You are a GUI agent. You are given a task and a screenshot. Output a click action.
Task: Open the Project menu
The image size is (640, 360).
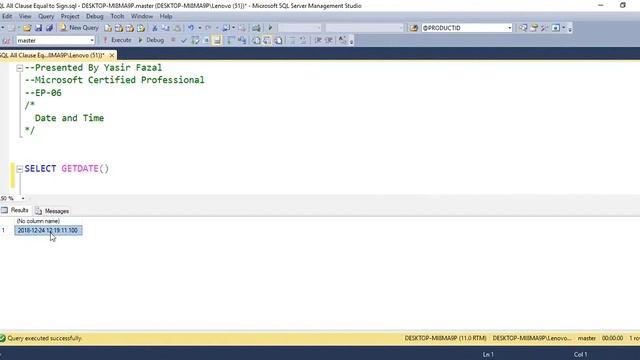coord(70,16)
